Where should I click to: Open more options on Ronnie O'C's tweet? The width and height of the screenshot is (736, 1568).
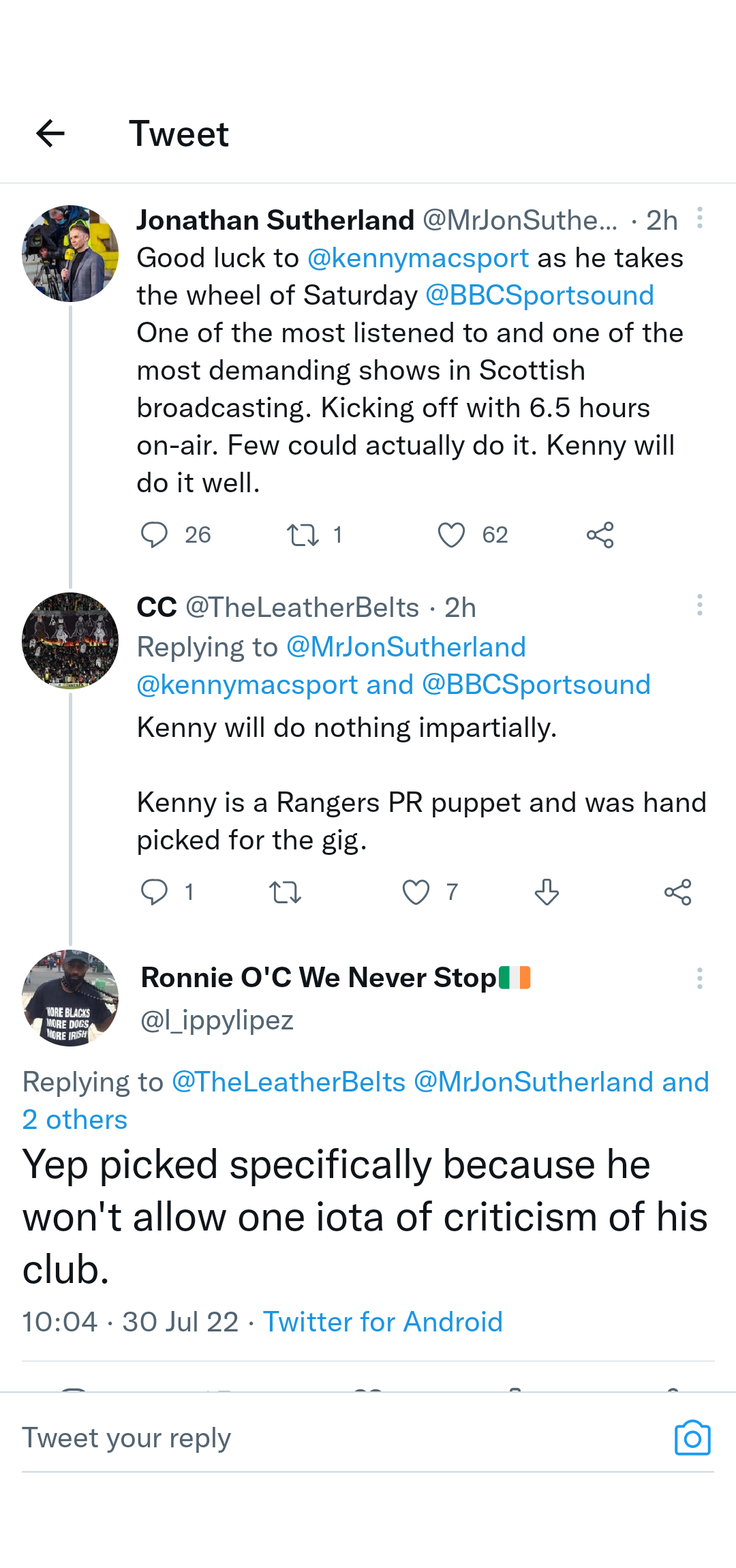[x=699, y=978]
